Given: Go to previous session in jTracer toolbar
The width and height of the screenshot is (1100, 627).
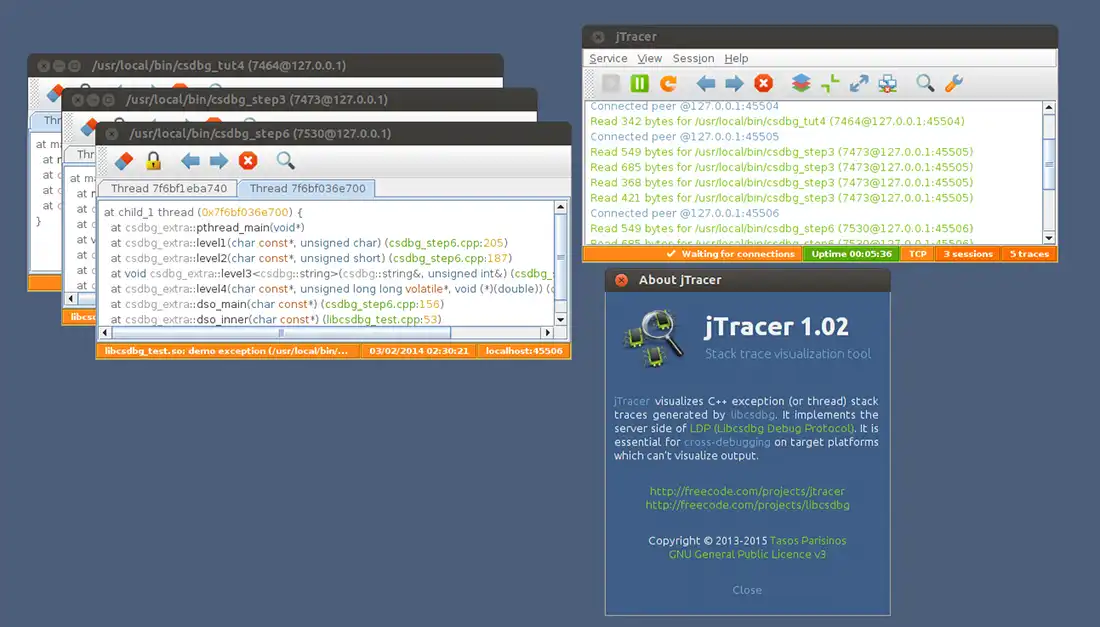Looking at the screenshot, I should tap(706, 84).
